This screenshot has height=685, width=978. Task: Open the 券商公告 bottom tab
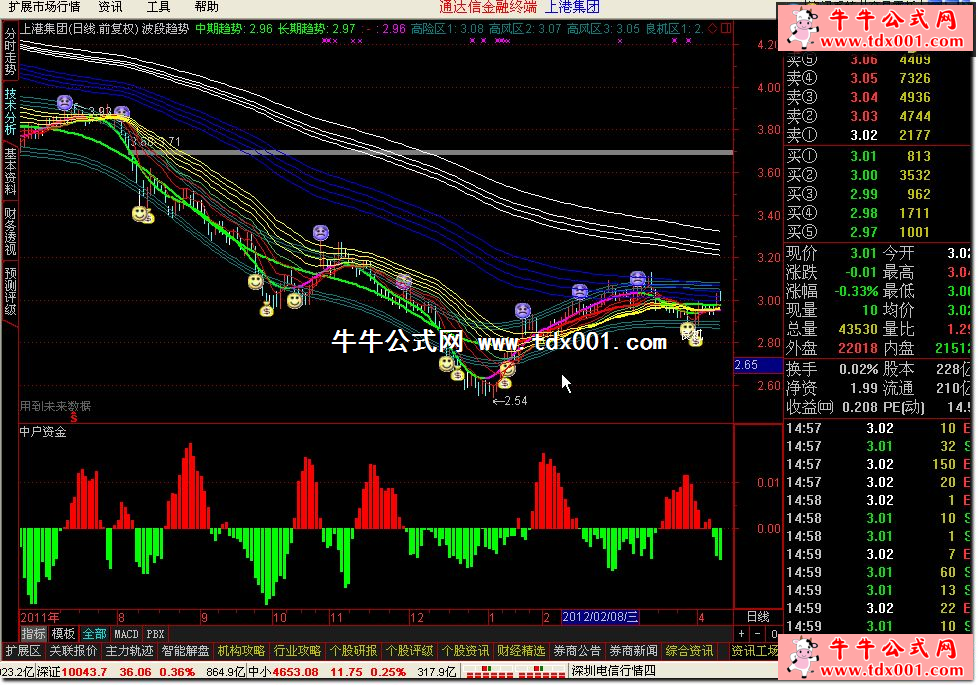pos(577,651)
